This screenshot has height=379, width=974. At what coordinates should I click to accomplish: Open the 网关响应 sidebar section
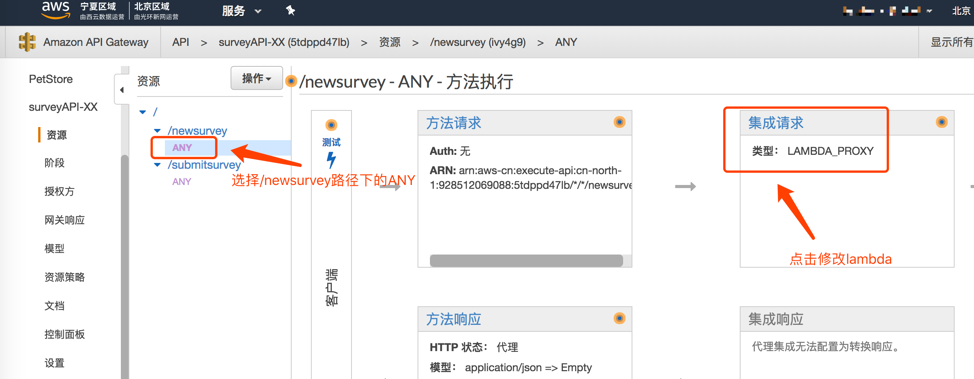tap(65, 220)
